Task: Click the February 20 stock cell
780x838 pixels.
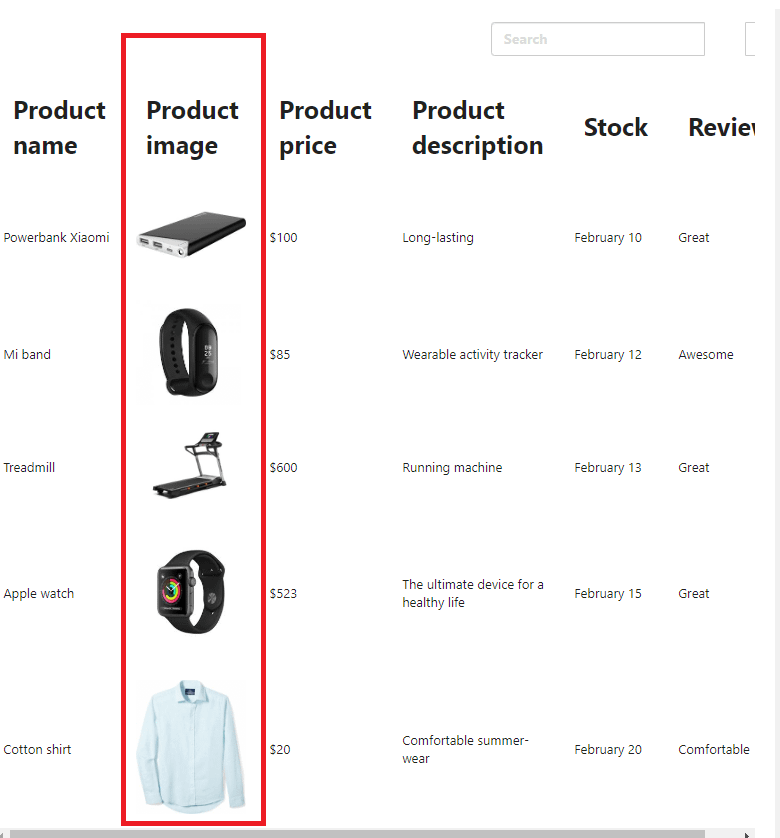Action: pos(607,750)
